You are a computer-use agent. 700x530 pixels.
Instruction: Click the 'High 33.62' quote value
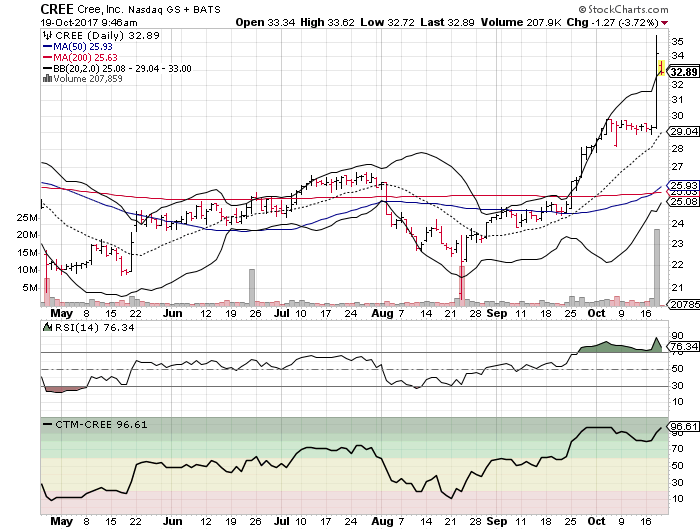pyautogui.click(x=327, y=22)
